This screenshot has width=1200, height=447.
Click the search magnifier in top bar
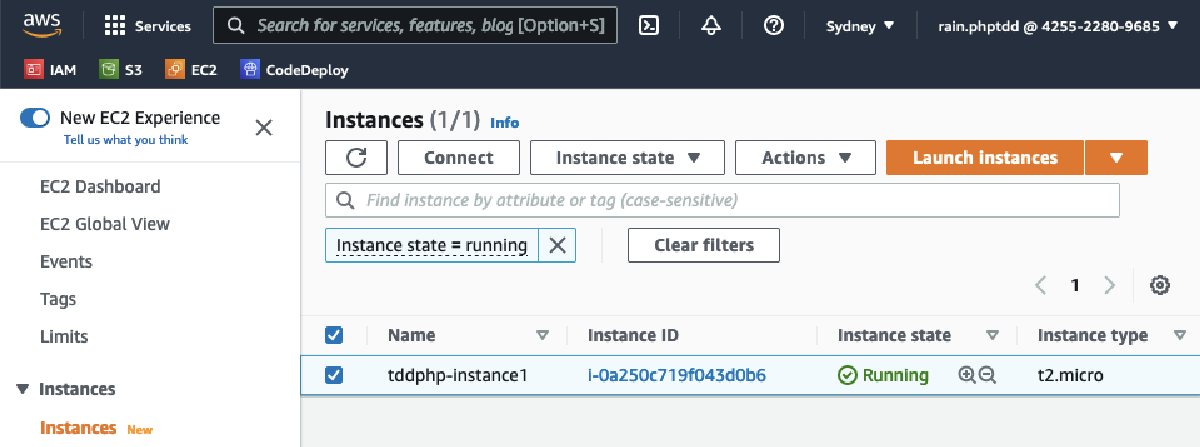point(237,25)
